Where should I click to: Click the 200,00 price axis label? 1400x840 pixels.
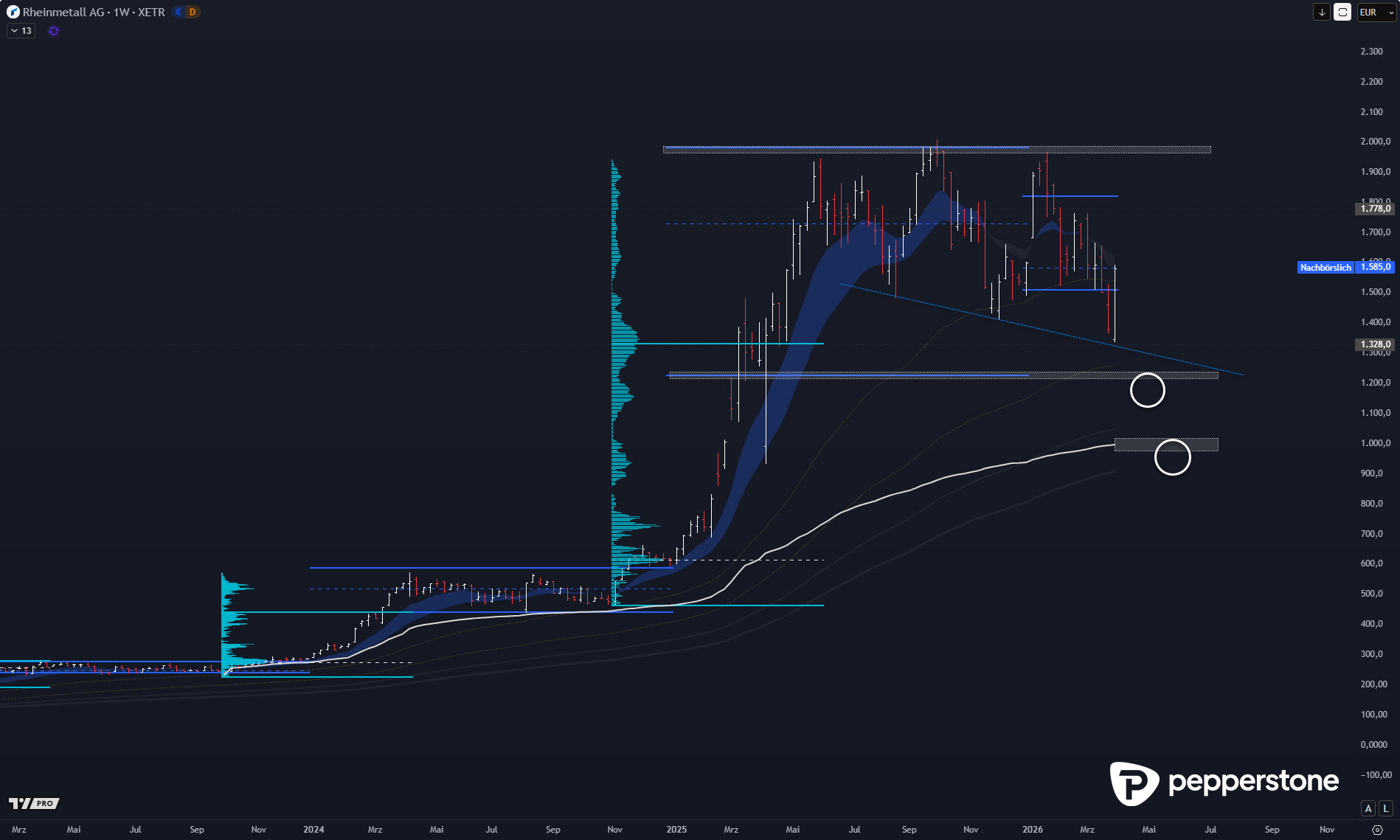tap(1374, 684)
